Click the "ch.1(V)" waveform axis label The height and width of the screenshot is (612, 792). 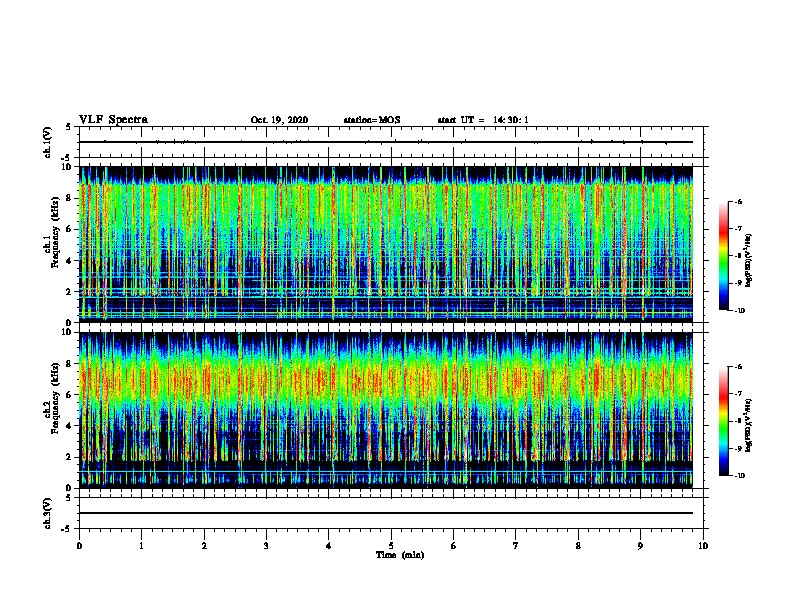pyautogui.click(x=48, y=142)
